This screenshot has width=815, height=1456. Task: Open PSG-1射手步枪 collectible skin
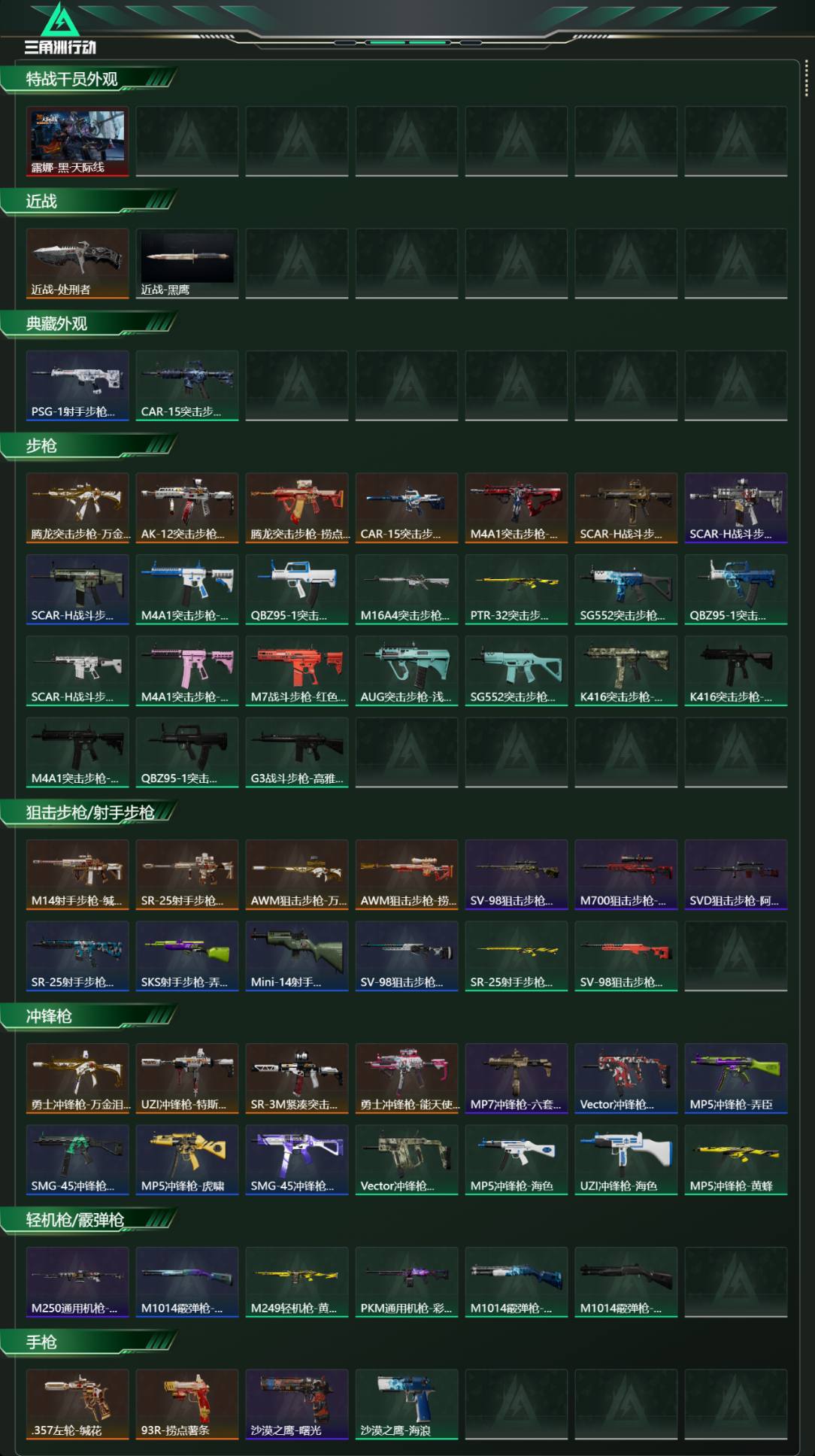(x=77, y=386)
